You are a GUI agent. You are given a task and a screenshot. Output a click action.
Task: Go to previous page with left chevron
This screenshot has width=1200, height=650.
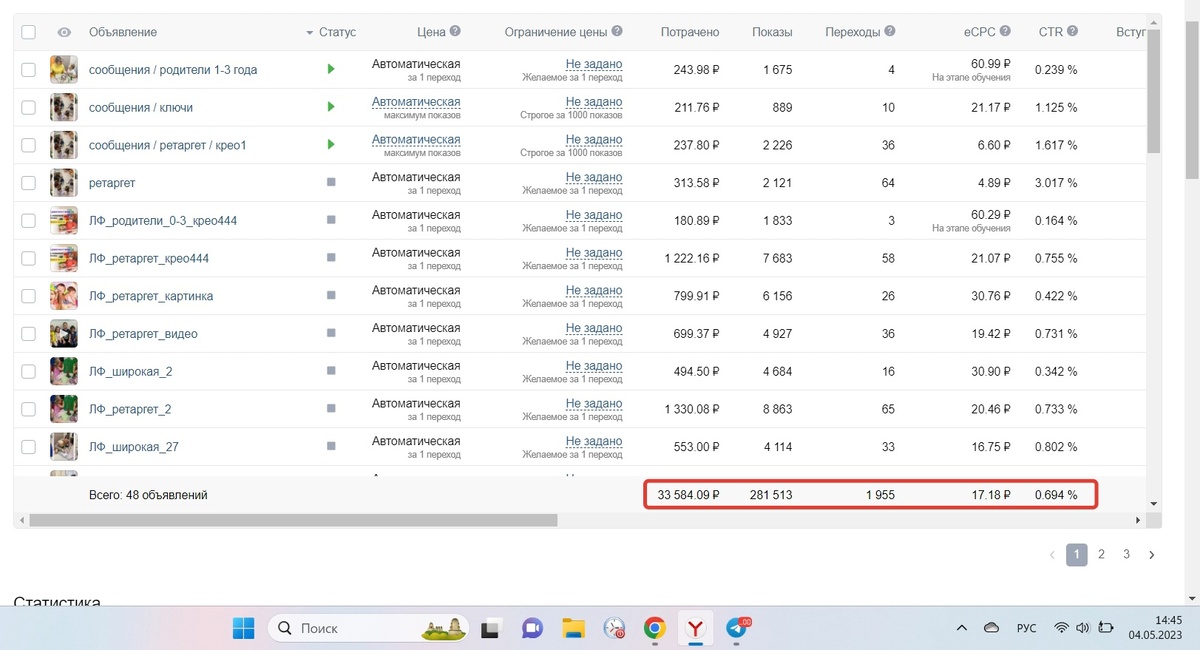tap(1052, 555)
